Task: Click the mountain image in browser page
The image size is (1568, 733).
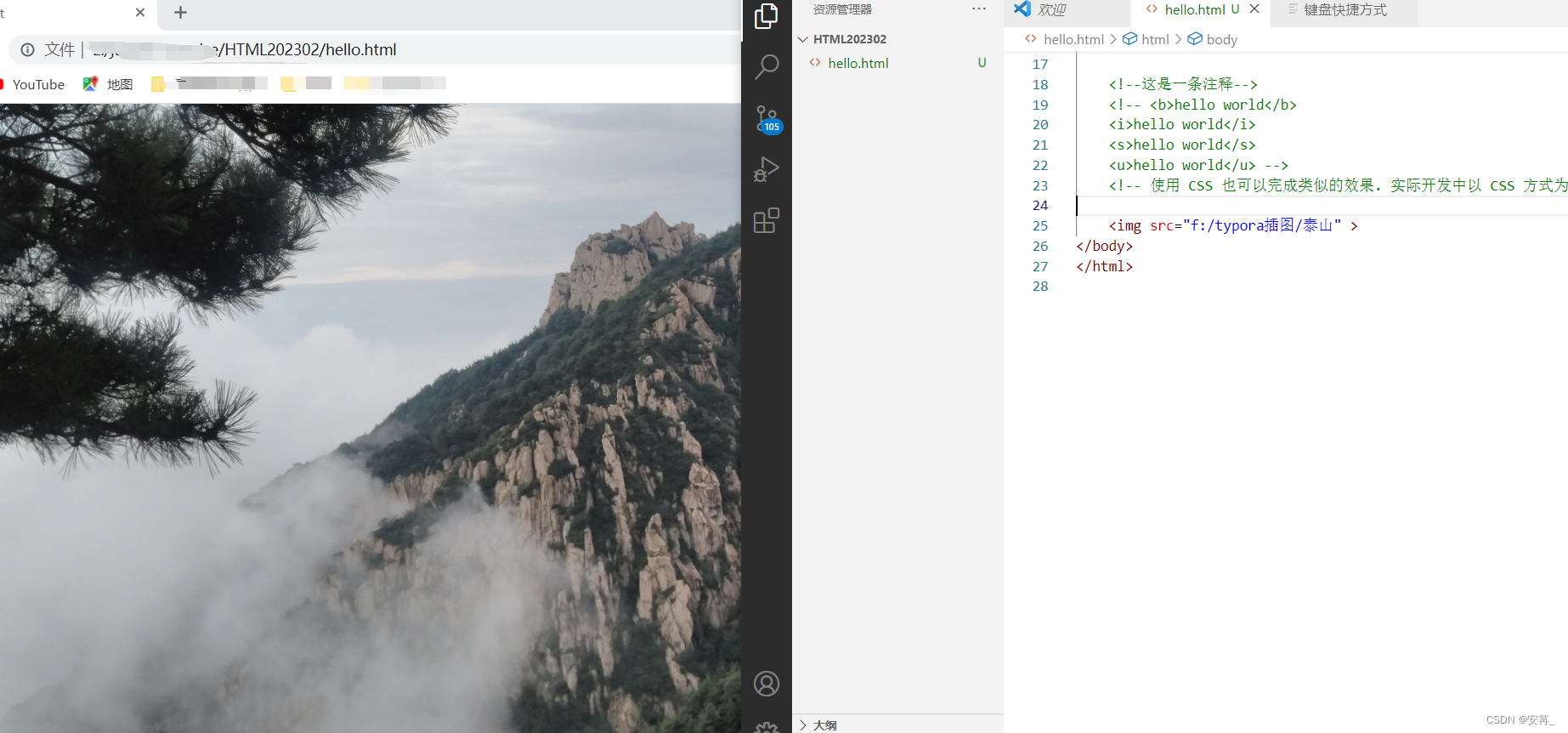Action: coord(371,418)
